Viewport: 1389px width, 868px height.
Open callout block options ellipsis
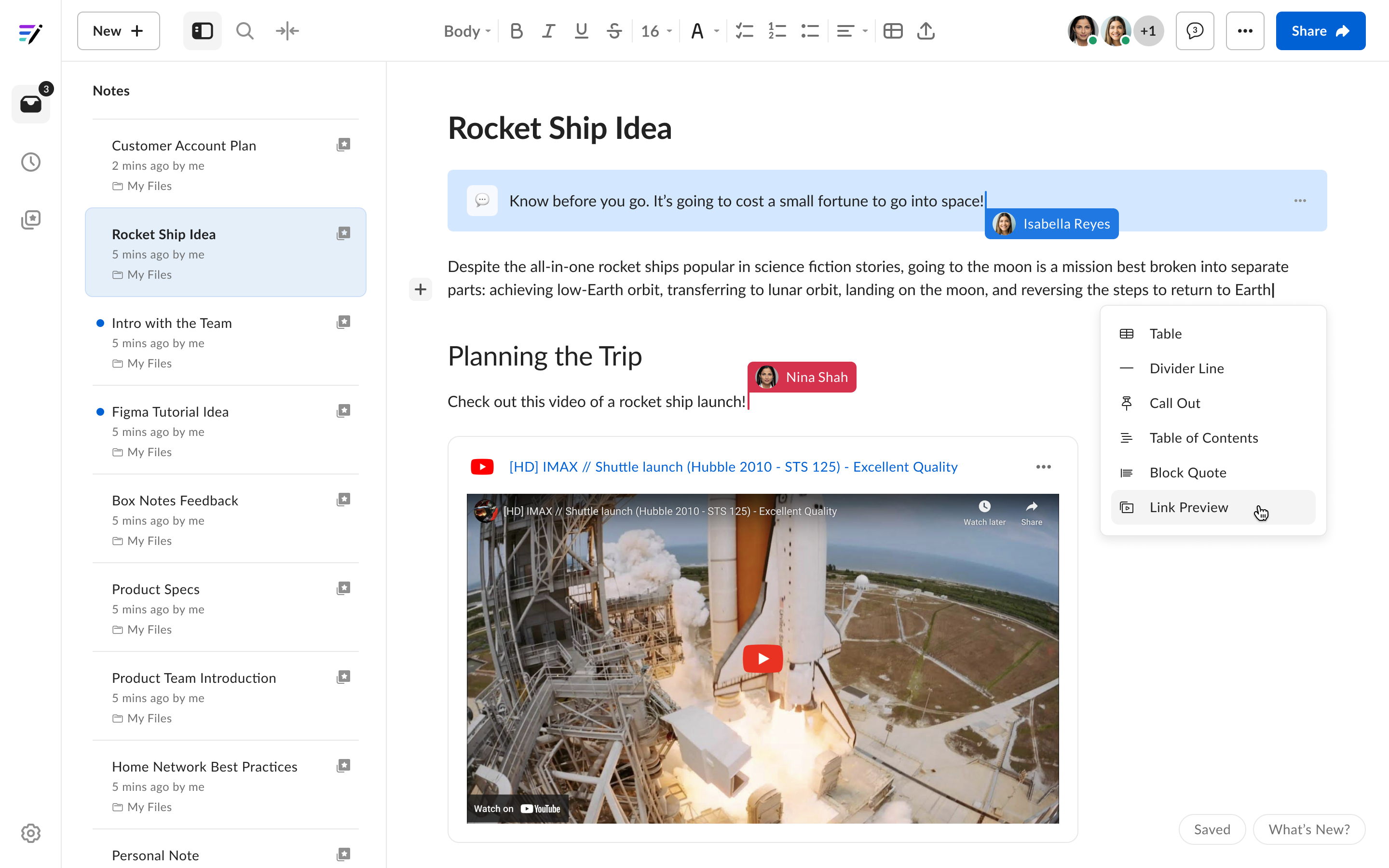tap(1300, 200)
